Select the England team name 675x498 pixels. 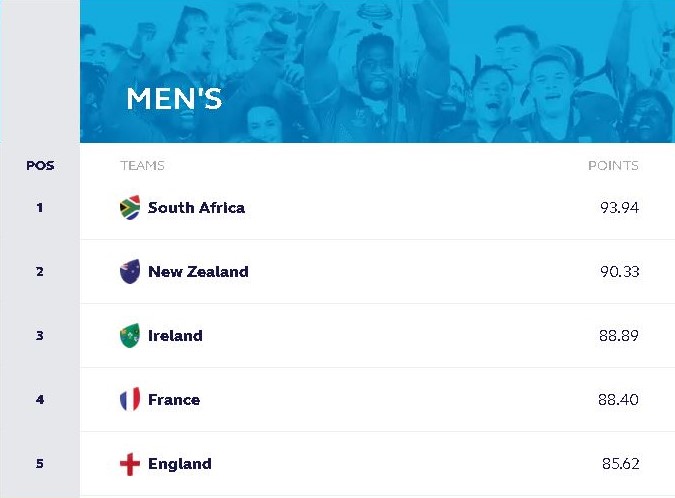pyautogui.click(x=180, y=464)
